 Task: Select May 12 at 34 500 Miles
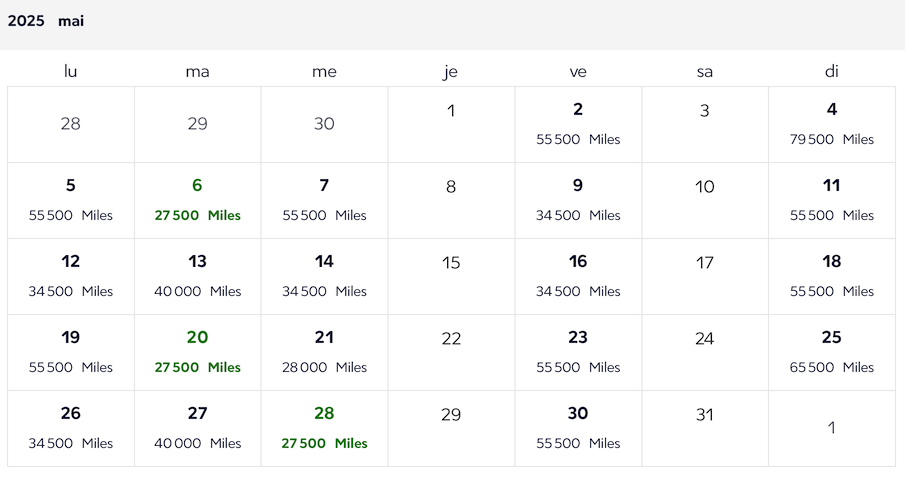pos(70,277)
